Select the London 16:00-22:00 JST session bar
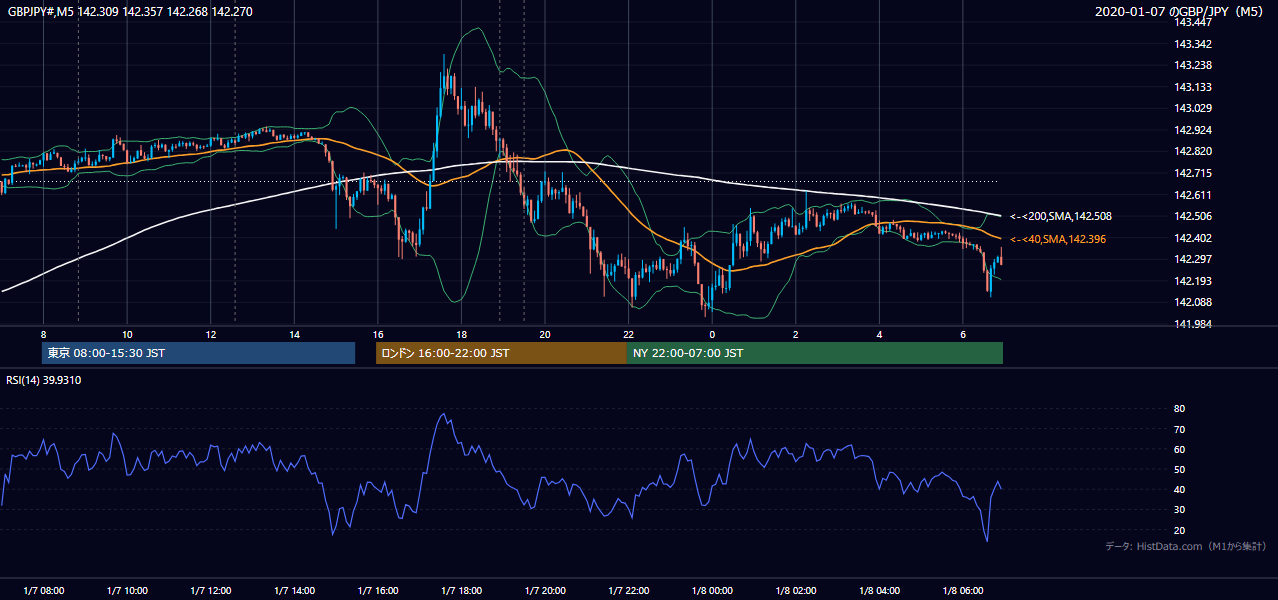Image resolution: width=1278 pixels, height=600 pixels. (x=501, y=353)
